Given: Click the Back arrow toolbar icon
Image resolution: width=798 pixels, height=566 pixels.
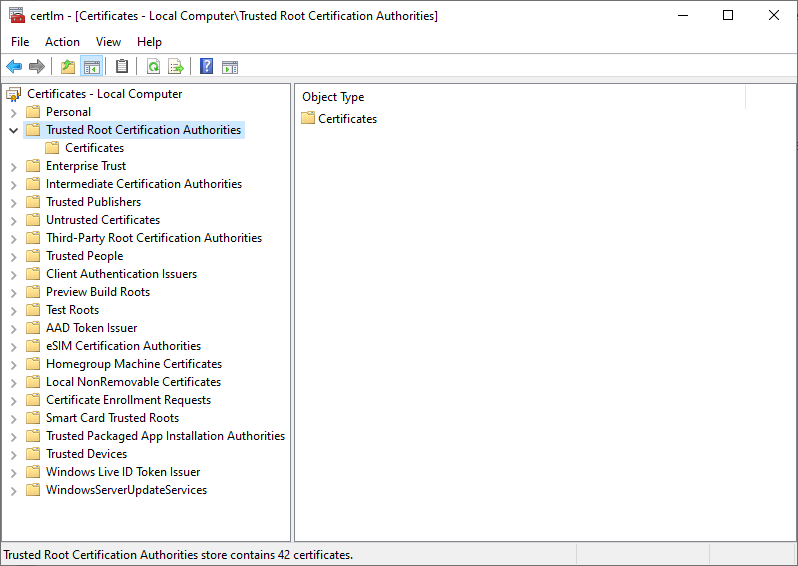Looking at the screenshot, I should pos(14,67).
